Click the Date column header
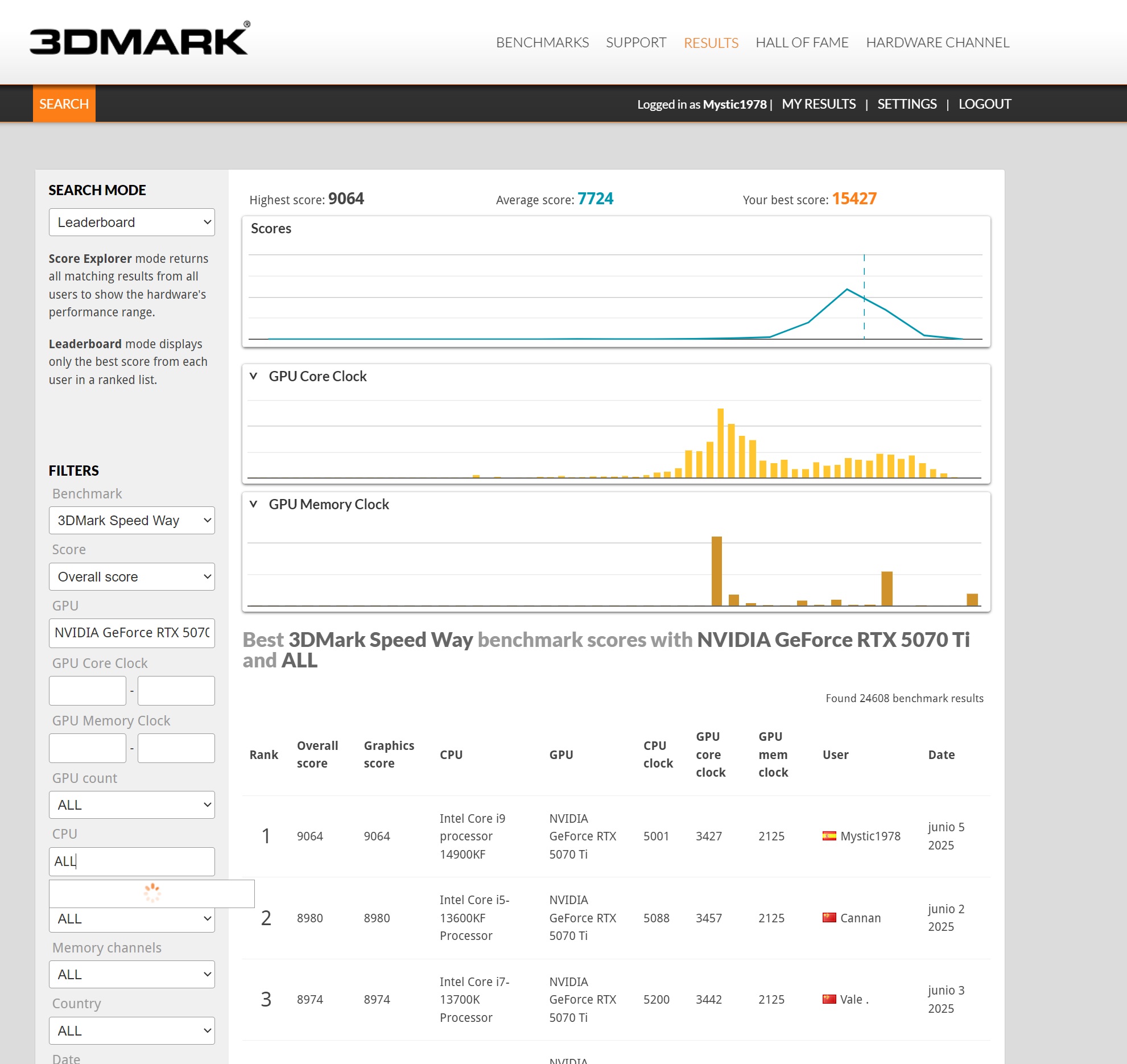This screenshot has height=1064, width=1127. click(x=941, y=754)
